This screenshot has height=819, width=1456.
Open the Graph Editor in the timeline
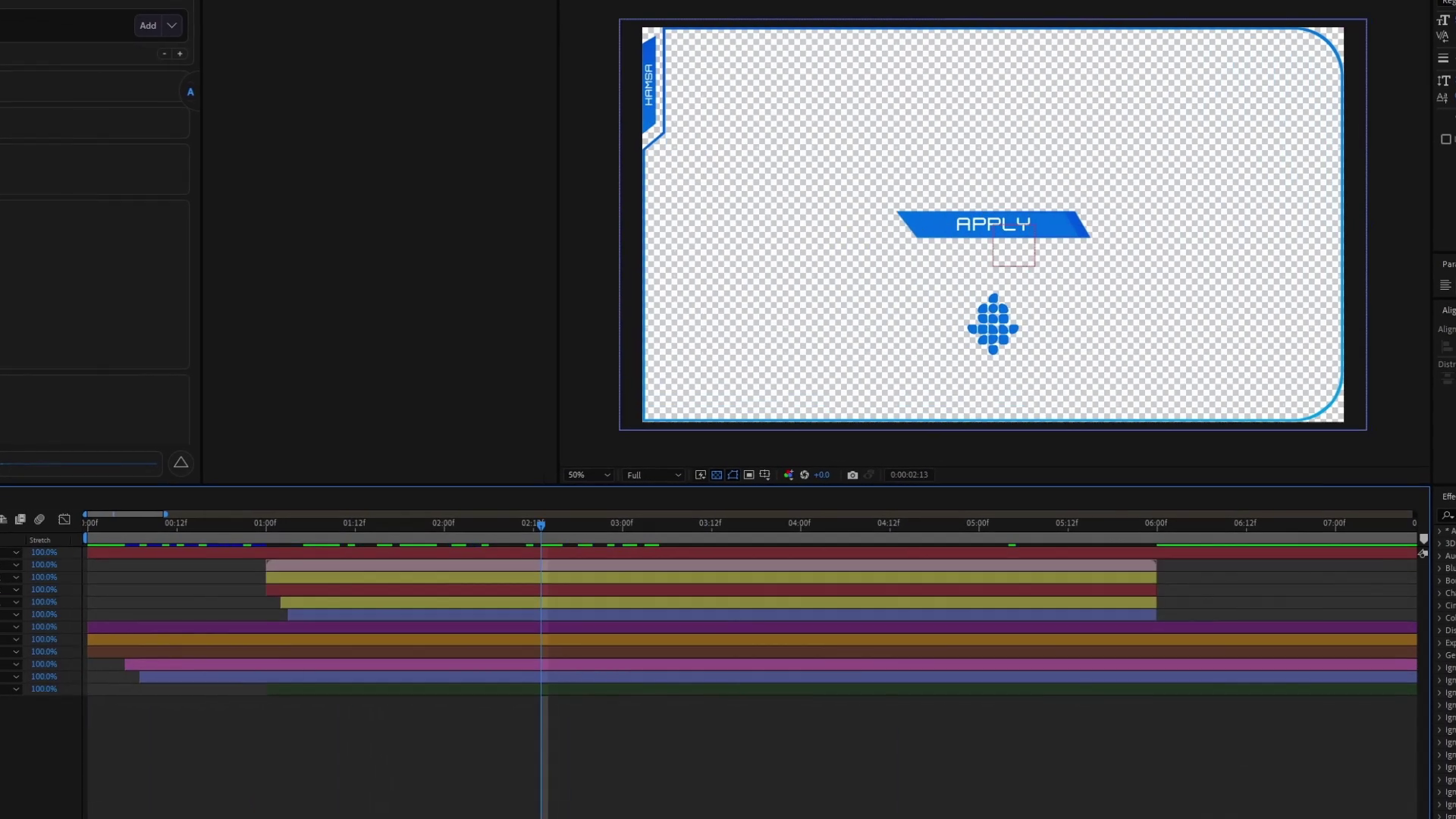pos(64,519)
